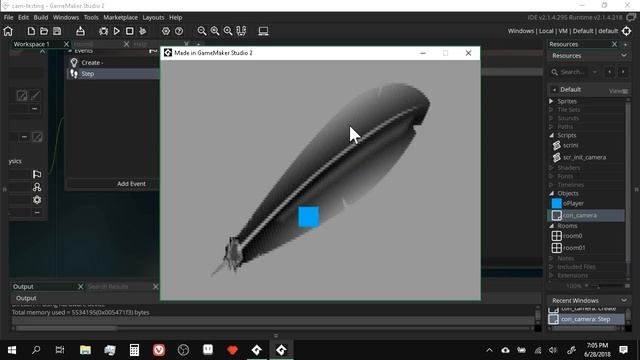
Task: Click the Create Executable export icon
Action: click(80, 31)
